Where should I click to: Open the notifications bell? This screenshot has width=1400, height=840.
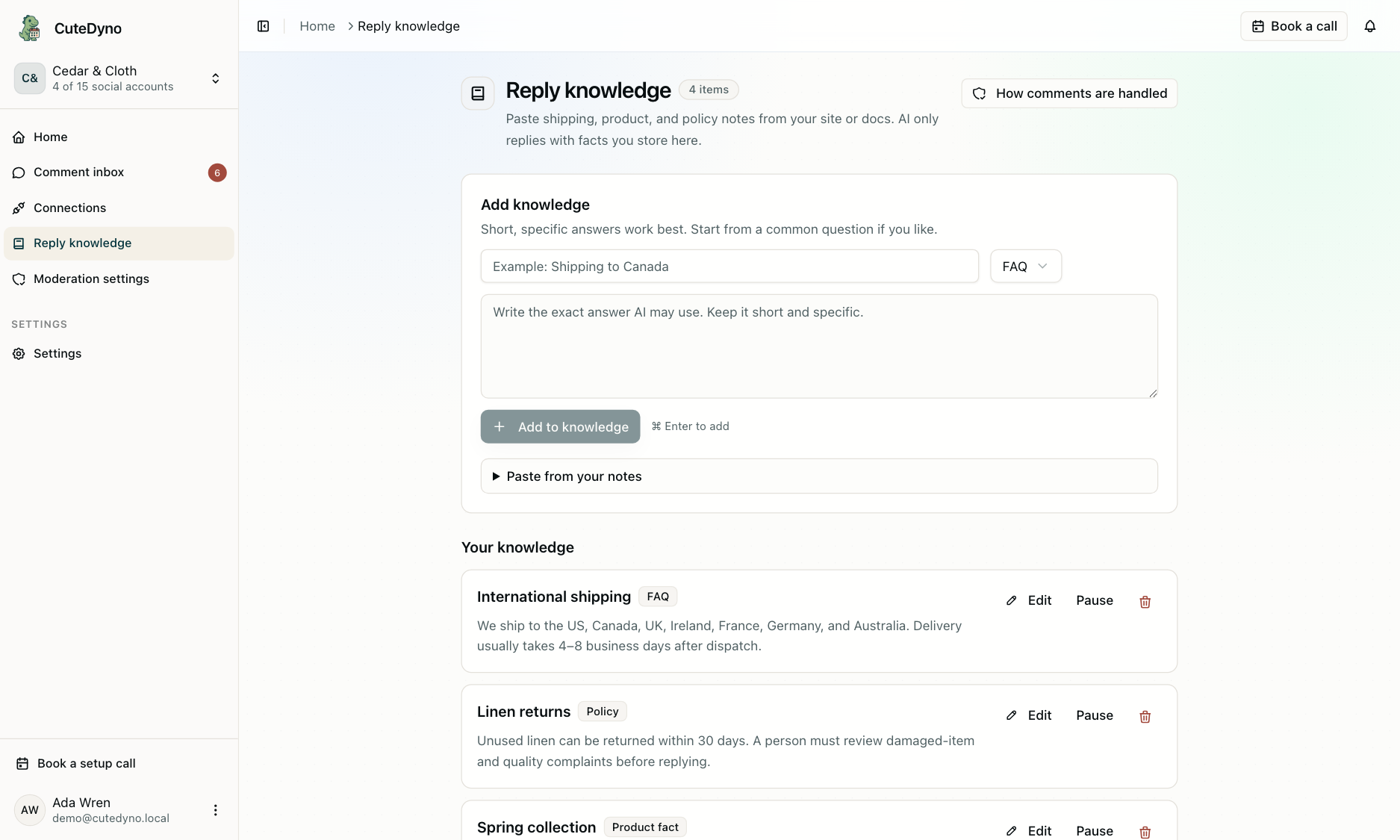coord(1369,26)
